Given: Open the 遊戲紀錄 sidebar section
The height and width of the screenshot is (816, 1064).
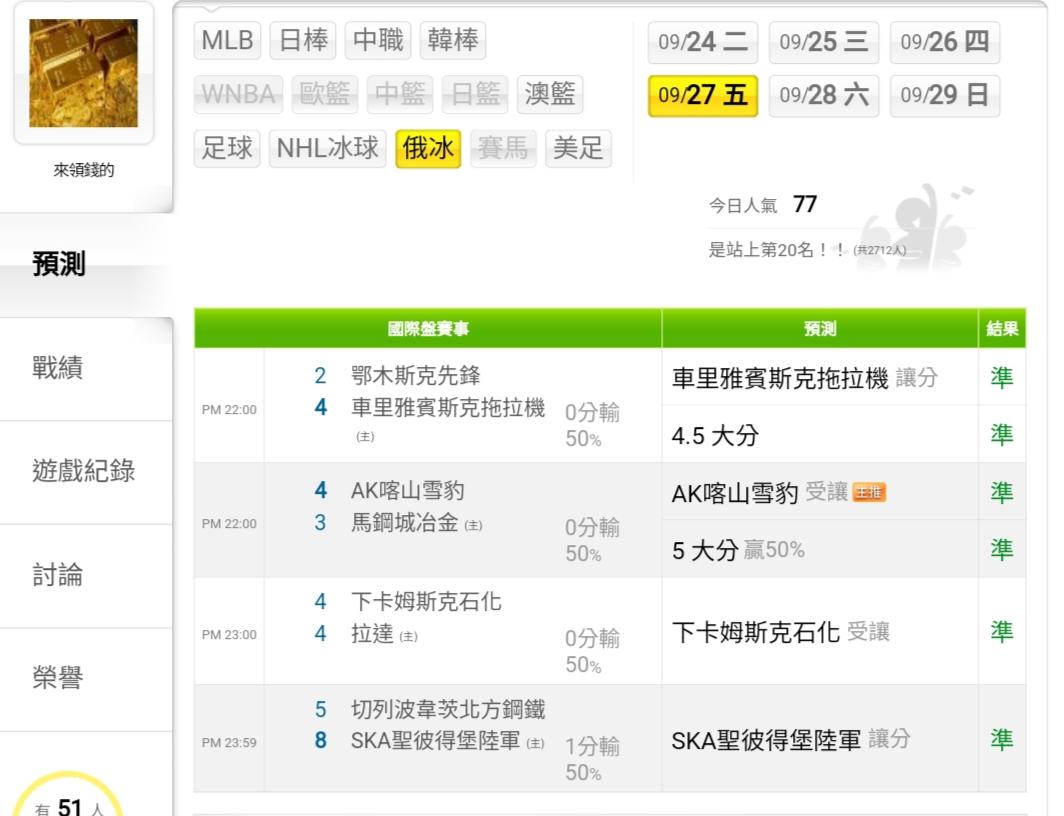Looking at the screenshot, I should pyautogui.click(x=86, y=472).
